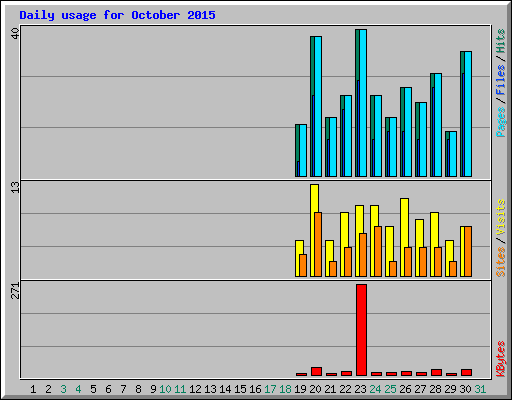The image size is (512, 400).
Task: Click the chart title 'Daily usage for October 2015'
Action: pos(117,15)
